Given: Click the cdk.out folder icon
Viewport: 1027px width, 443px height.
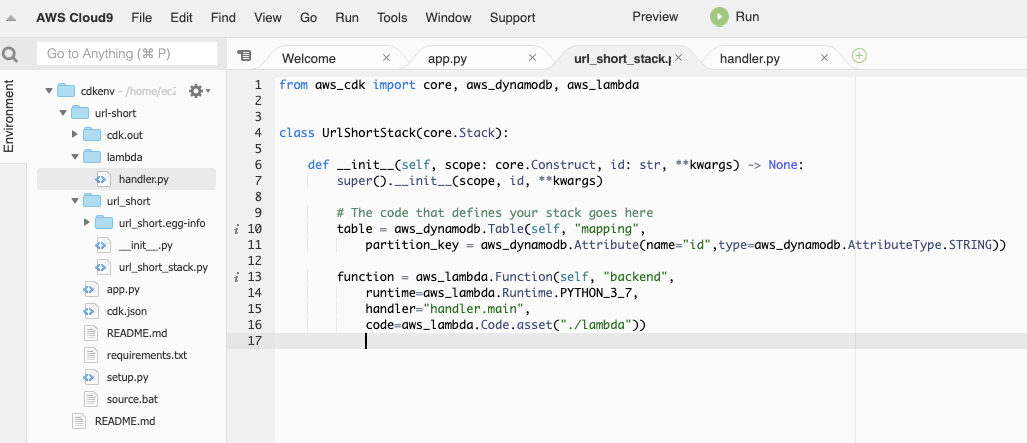Looking at the screenshot, I should pyautogui.click(x=91, y=134).
